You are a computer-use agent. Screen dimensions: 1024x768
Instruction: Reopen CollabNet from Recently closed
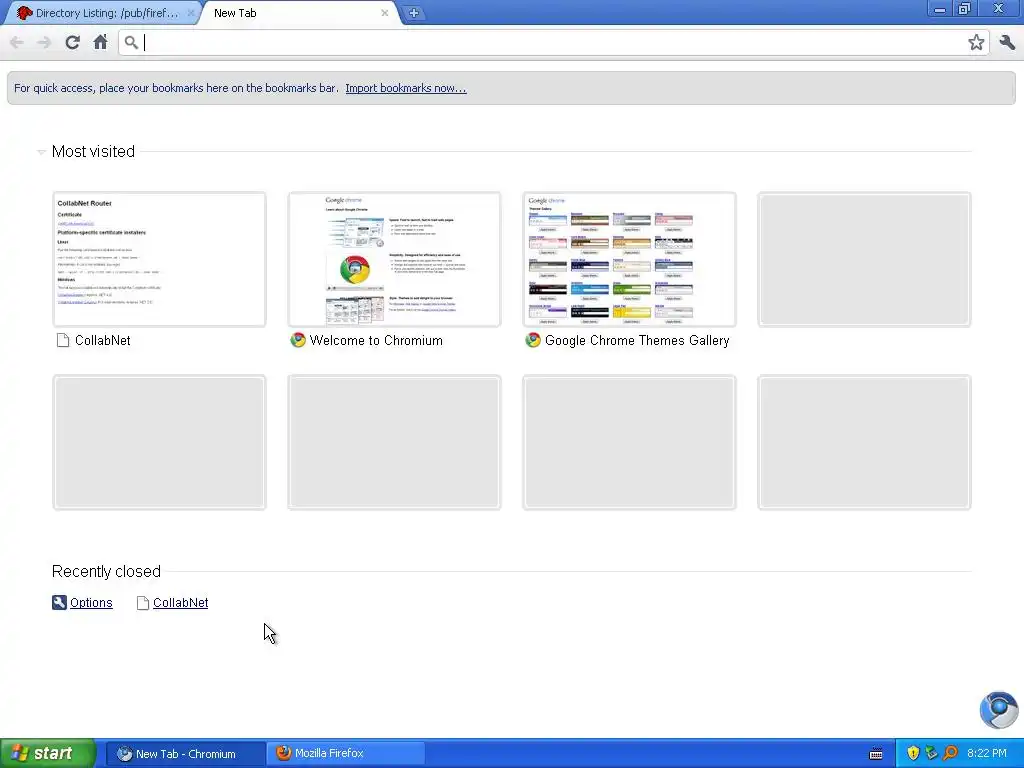coord(180,603)
